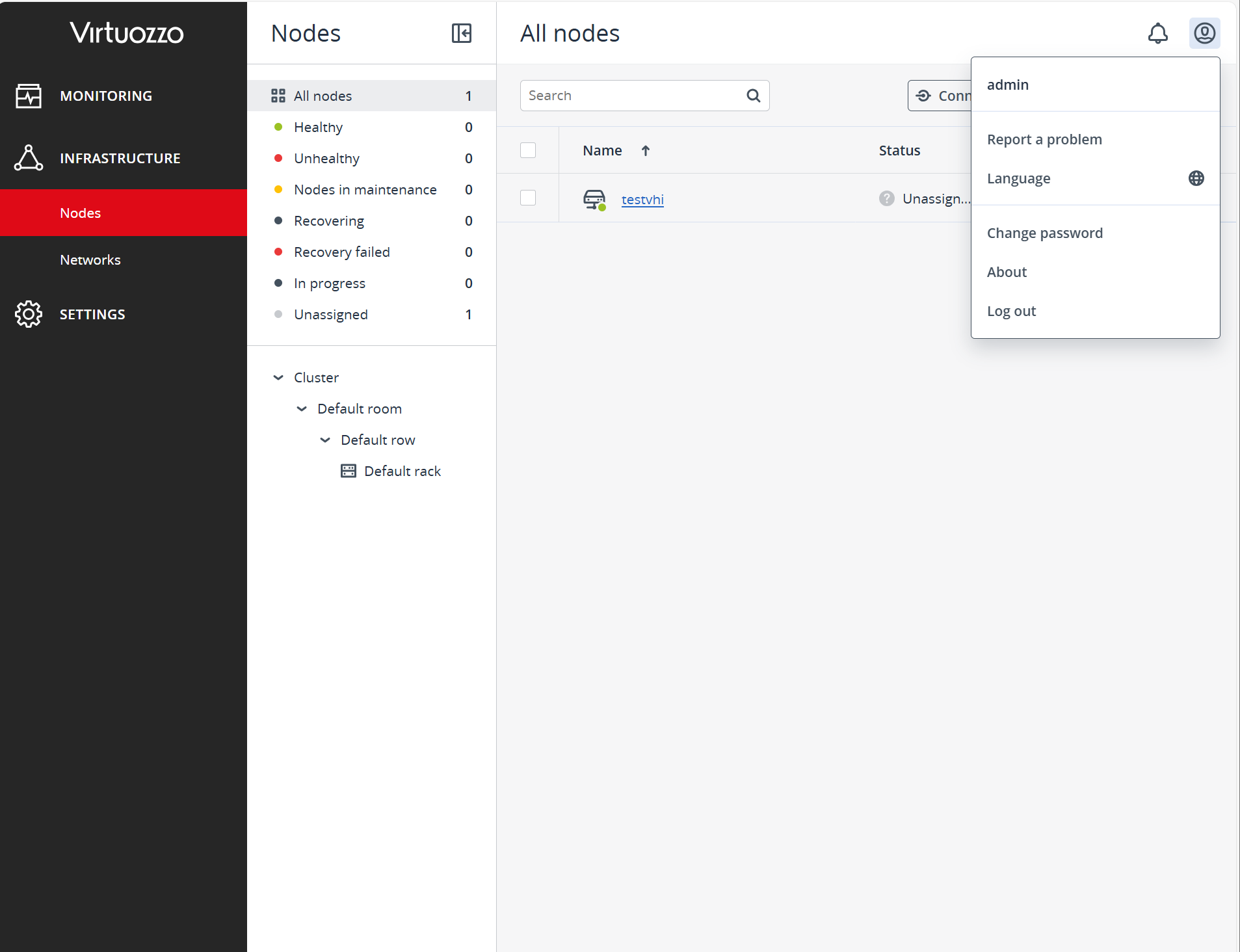The width and height of the screenshot is (1240, 952).
Task: Open the testvhi node link
Action: click(642, 199)
